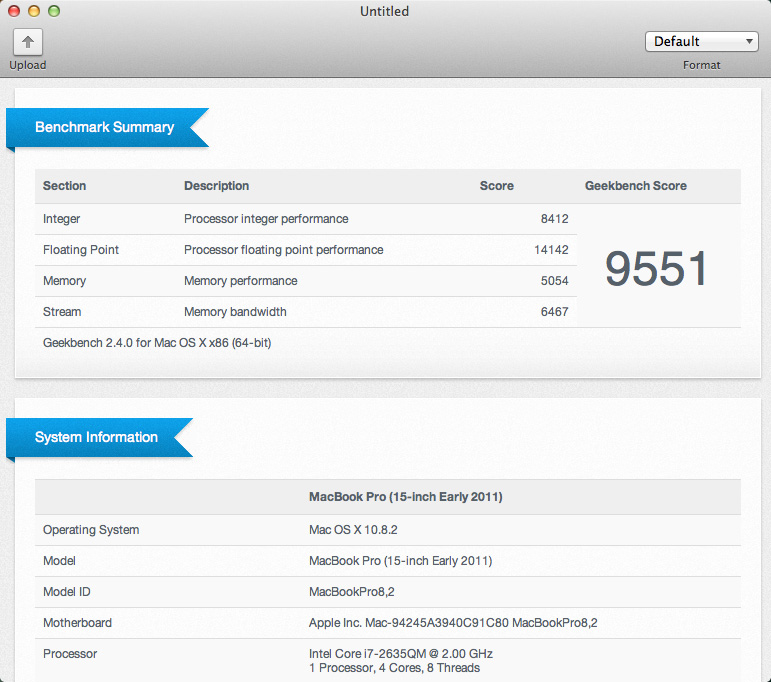Close the Untitled window with red button

coord(14,12)
